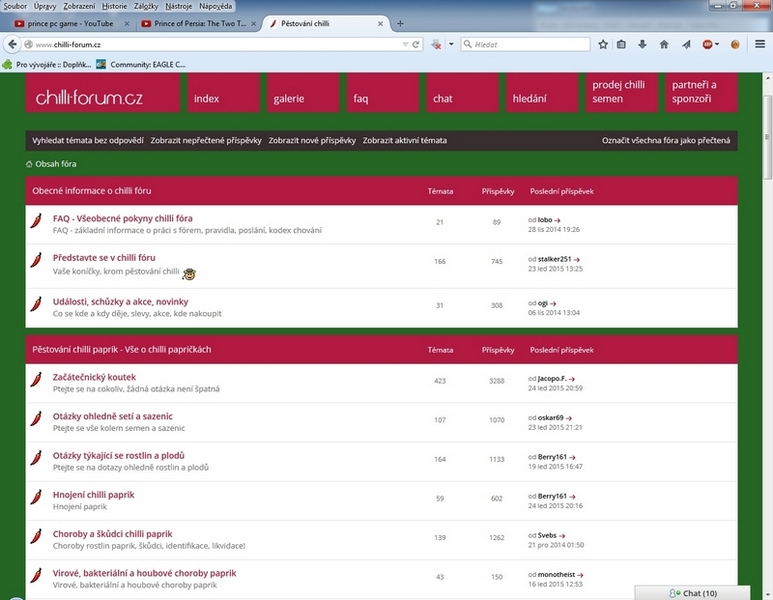Open the bookmarks list clipboard icon

pyautogui.click(x=622, y=44)
